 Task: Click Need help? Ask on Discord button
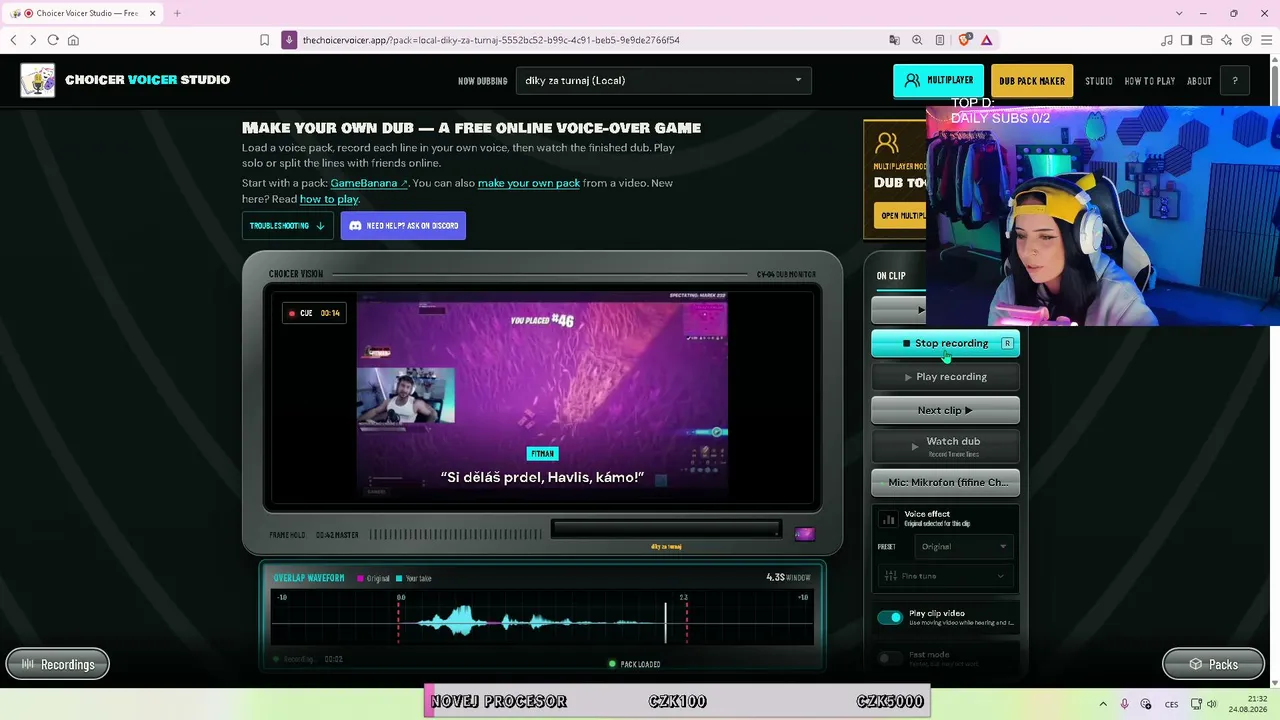click(403, 226)
